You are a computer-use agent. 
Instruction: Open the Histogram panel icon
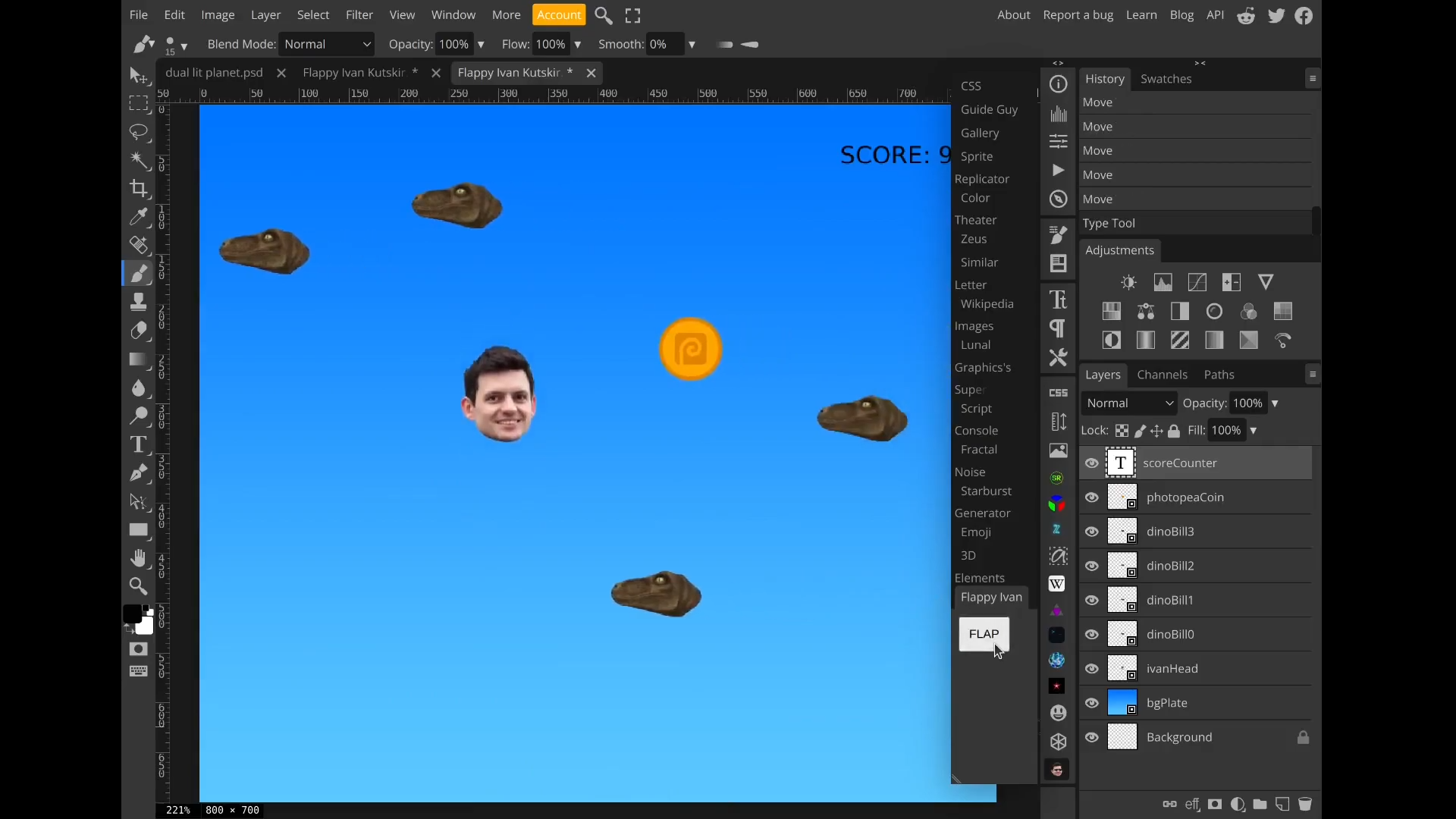(1059, 114)
